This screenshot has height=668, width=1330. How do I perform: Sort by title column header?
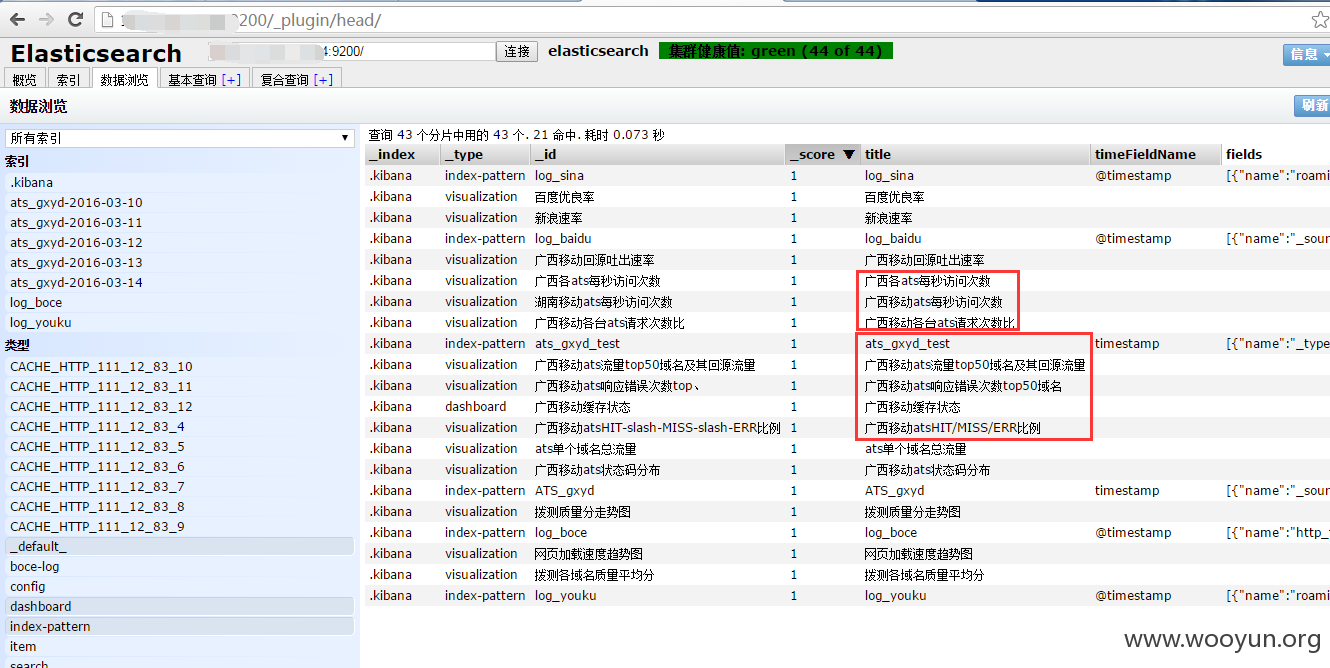click(x=976, y=155)
